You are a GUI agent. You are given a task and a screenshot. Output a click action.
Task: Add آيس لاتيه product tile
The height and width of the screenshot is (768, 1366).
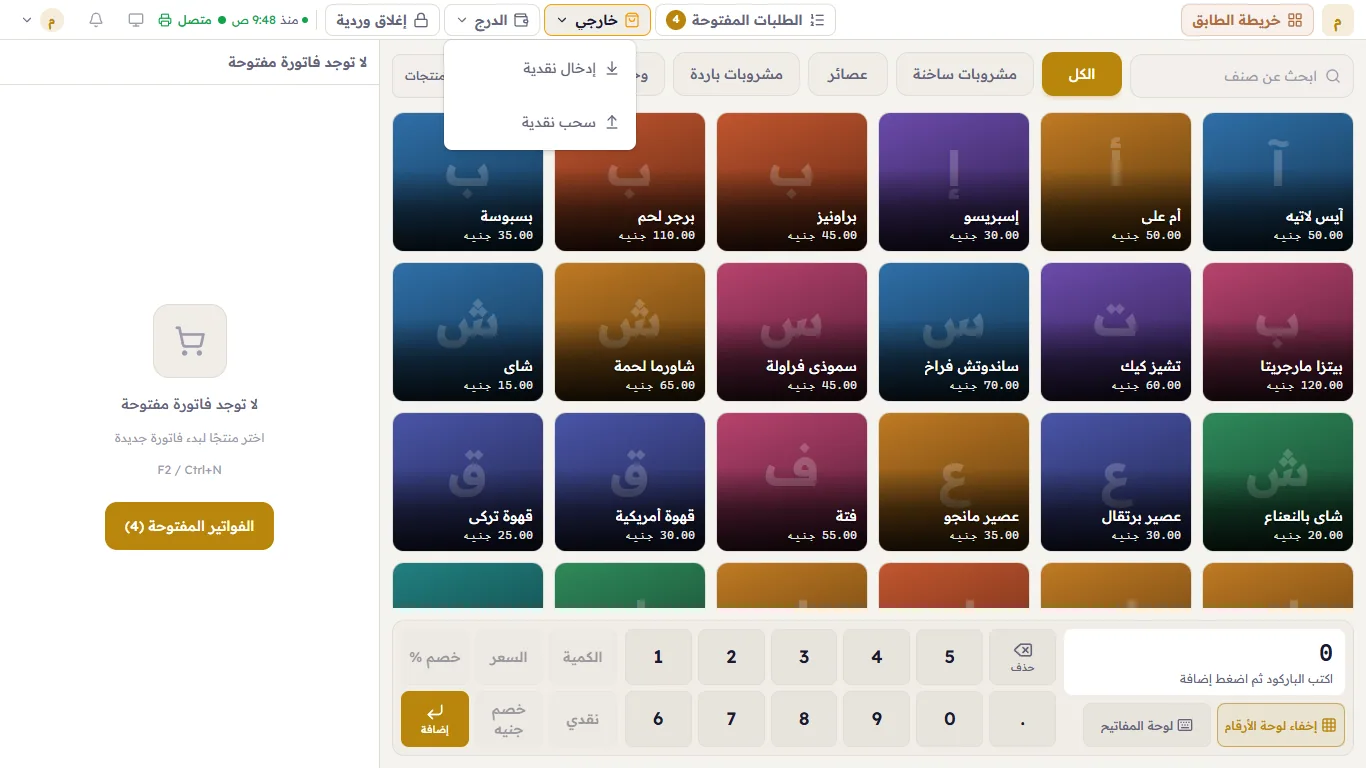click(x=1277, y=182)
